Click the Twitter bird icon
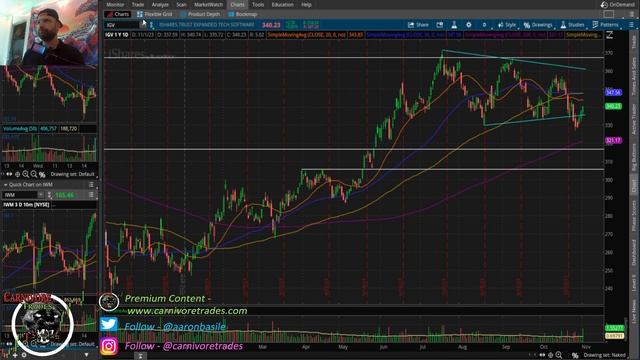The height and width of the screenshot is (360, 640). pos(109,324)
